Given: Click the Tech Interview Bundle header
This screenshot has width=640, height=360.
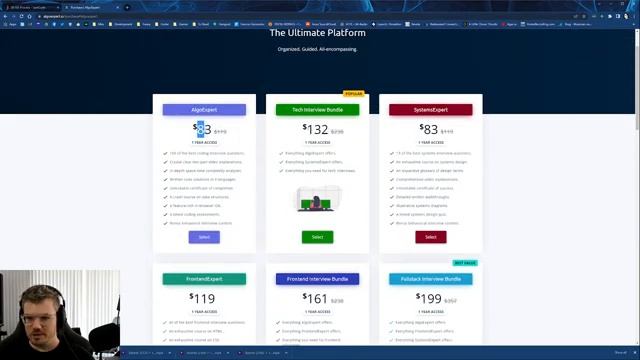Looking at the screenshot, I should [318, 110].
